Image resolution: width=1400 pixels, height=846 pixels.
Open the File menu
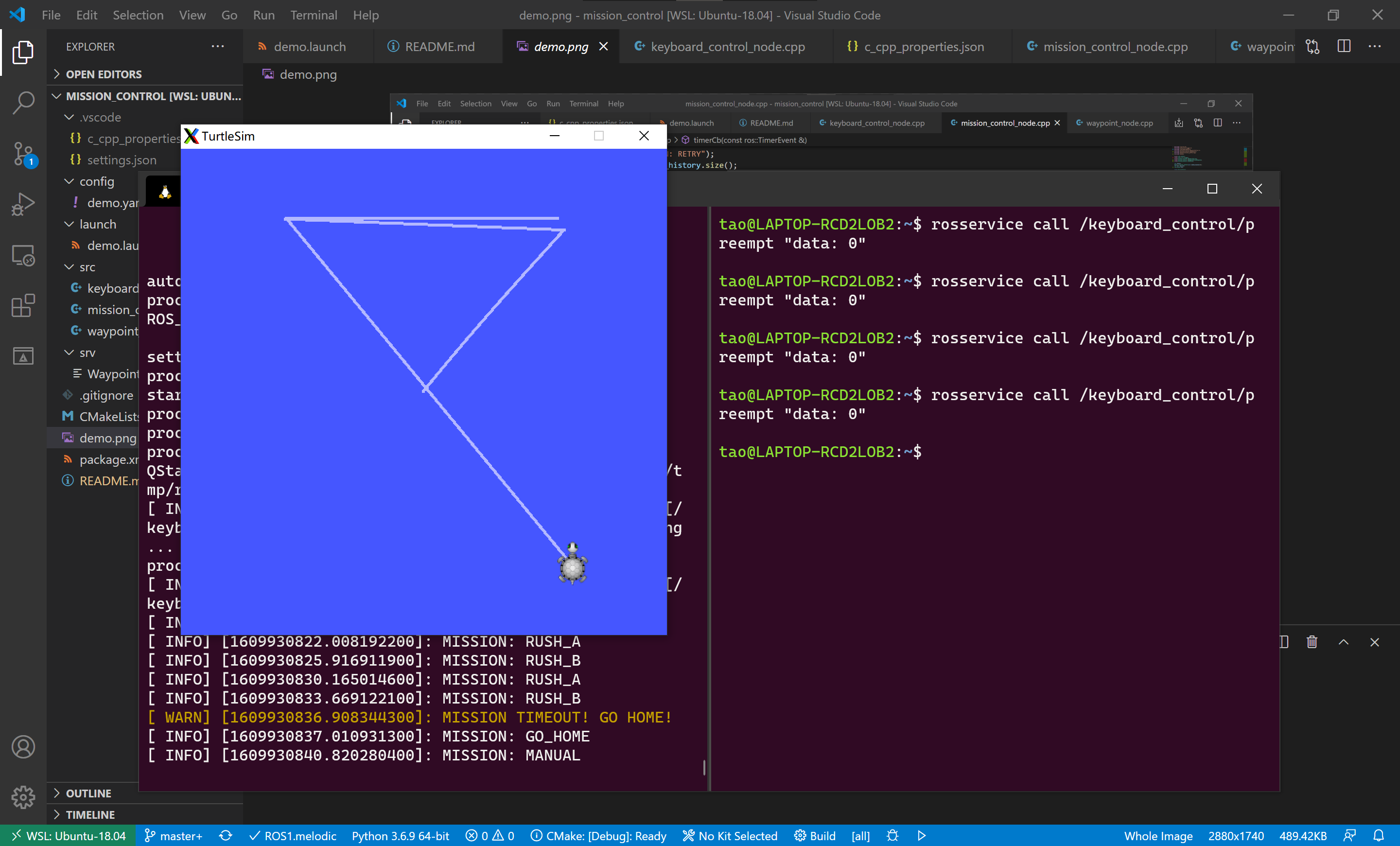(x=51, y=15)
